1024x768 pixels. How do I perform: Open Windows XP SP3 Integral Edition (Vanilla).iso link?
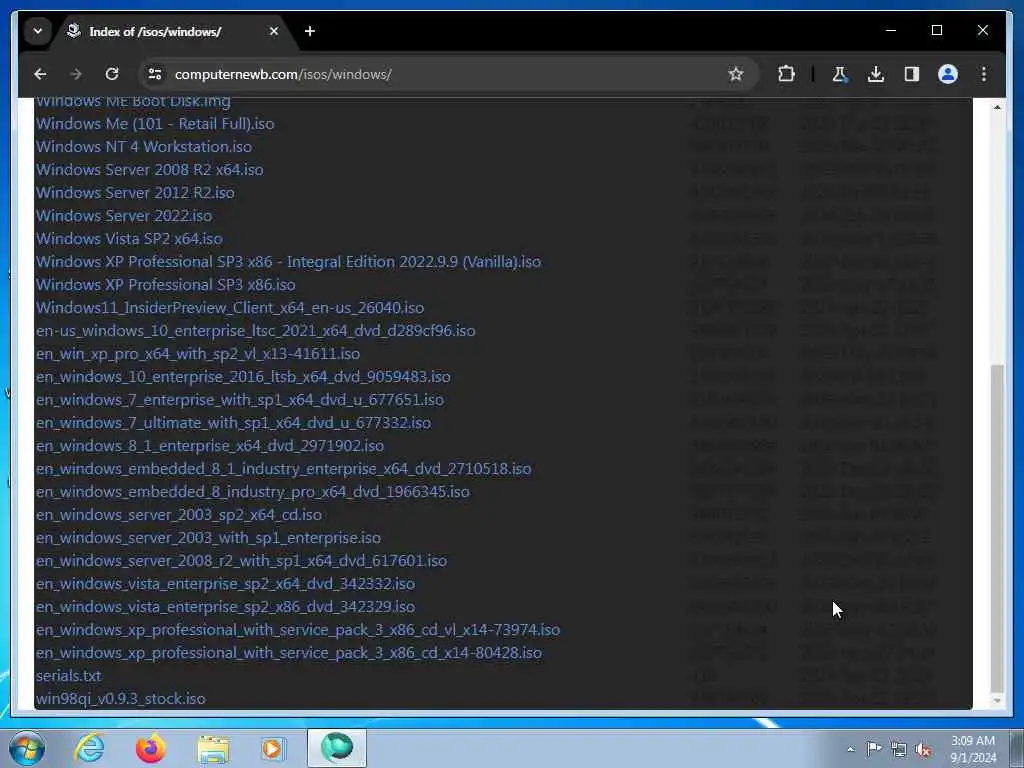tap(289, 261)
